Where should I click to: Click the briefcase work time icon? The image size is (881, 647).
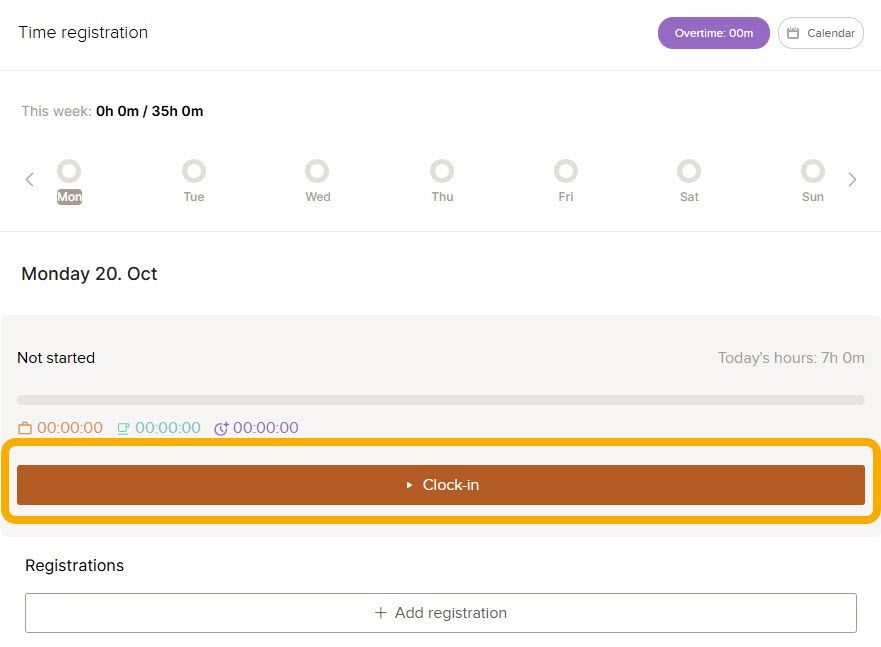(x=25, y=428)
